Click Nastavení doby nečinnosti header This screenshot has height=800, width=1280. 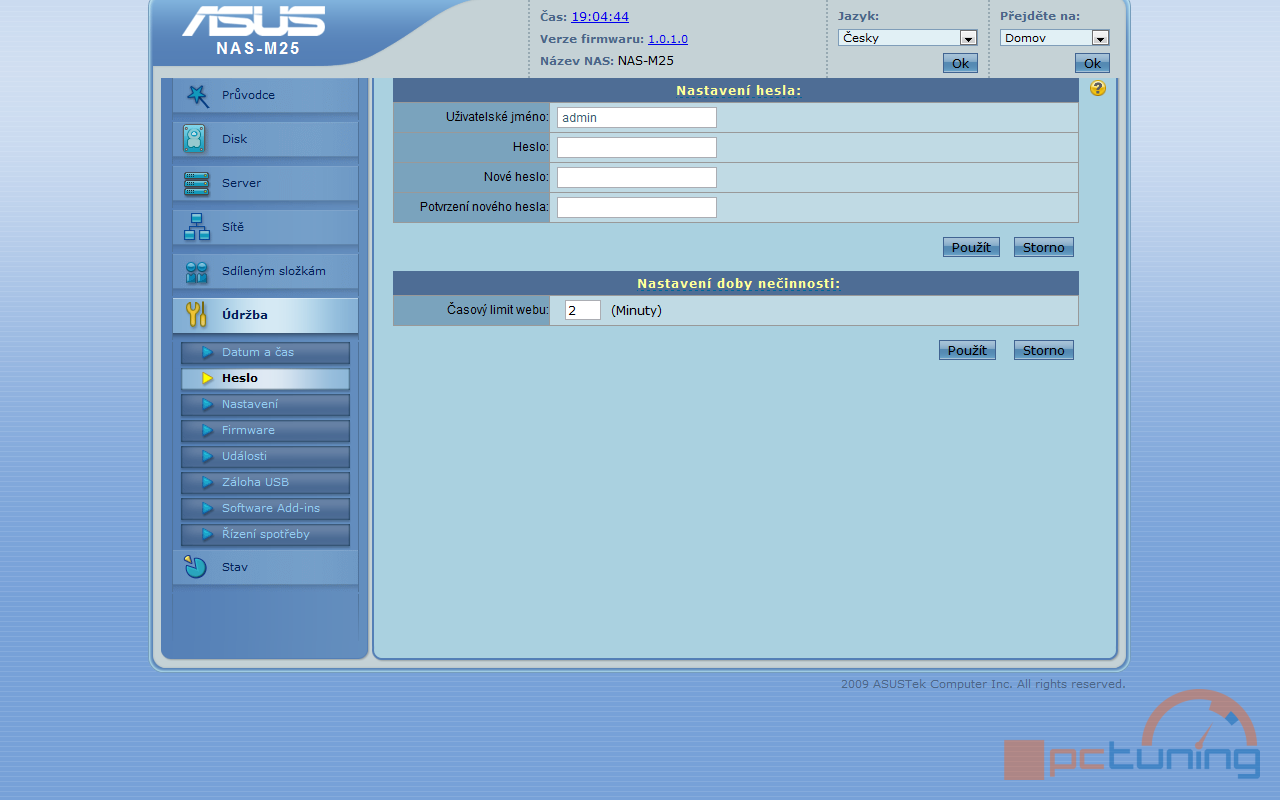[736, 283]
